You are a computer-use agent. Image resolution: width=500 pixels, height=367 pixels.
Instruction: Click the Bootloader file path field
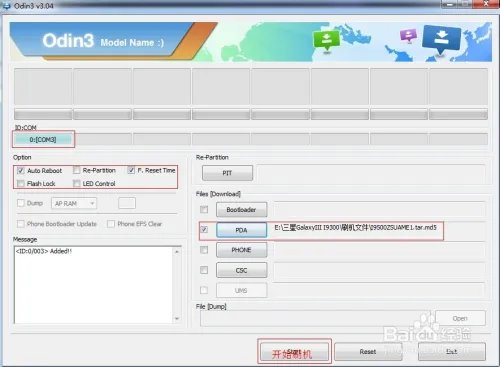pos(379,210)
